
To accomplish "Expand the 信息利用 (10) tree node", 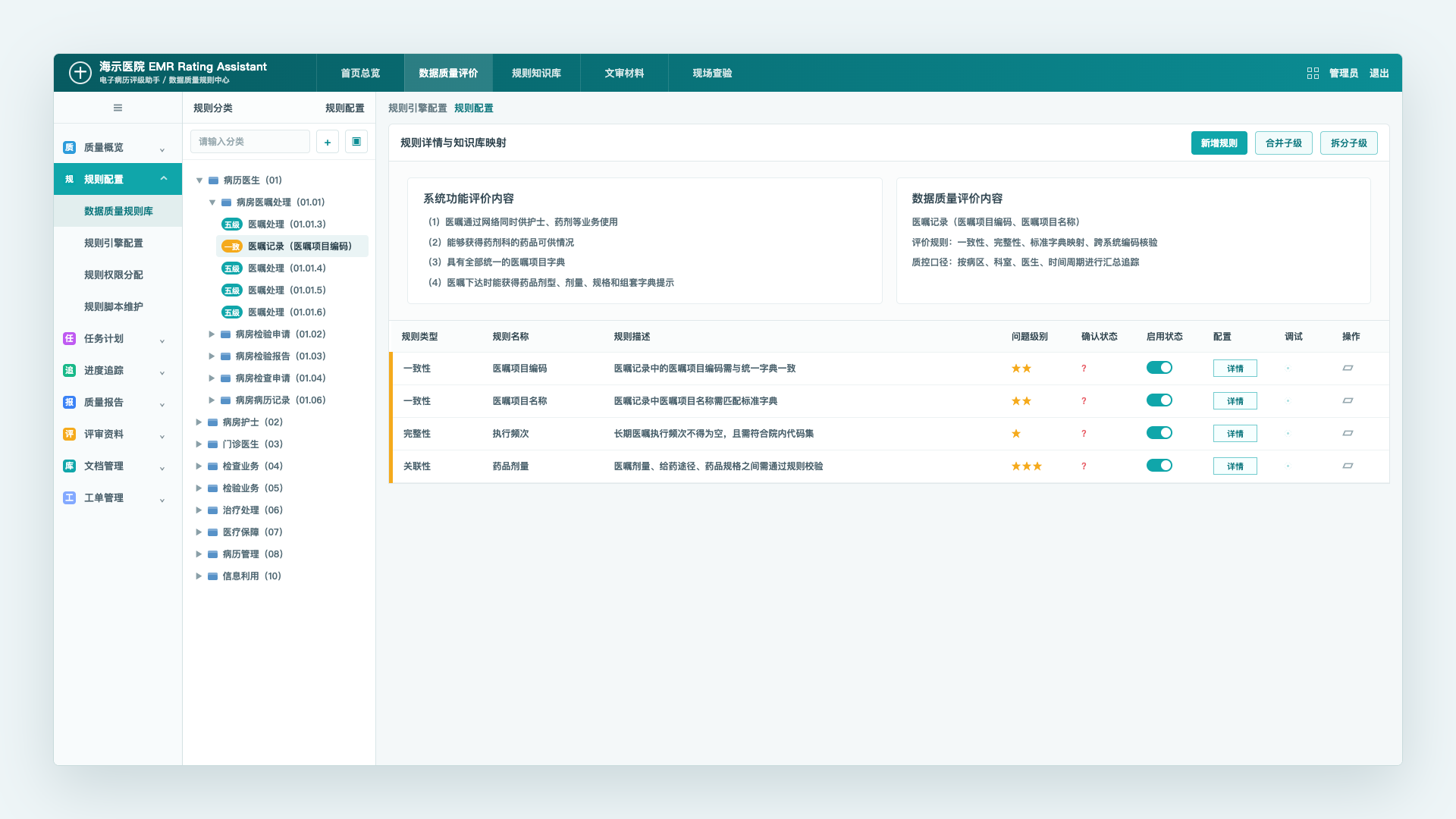I will (199, 576).
